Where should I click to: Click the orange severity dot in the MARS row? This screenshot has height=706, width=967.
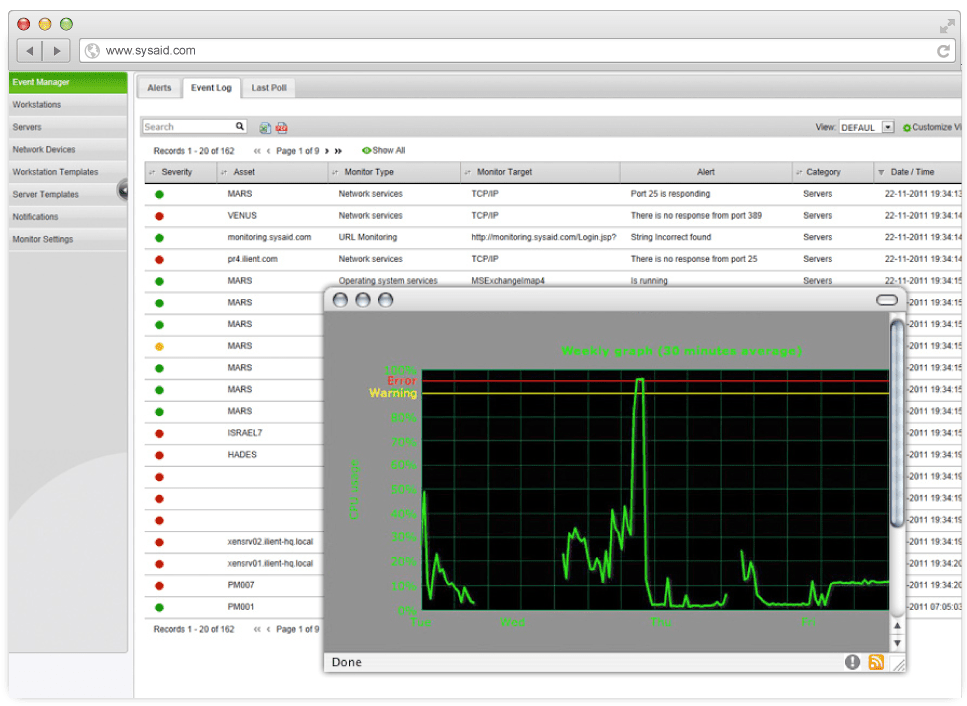click(159, 347)
